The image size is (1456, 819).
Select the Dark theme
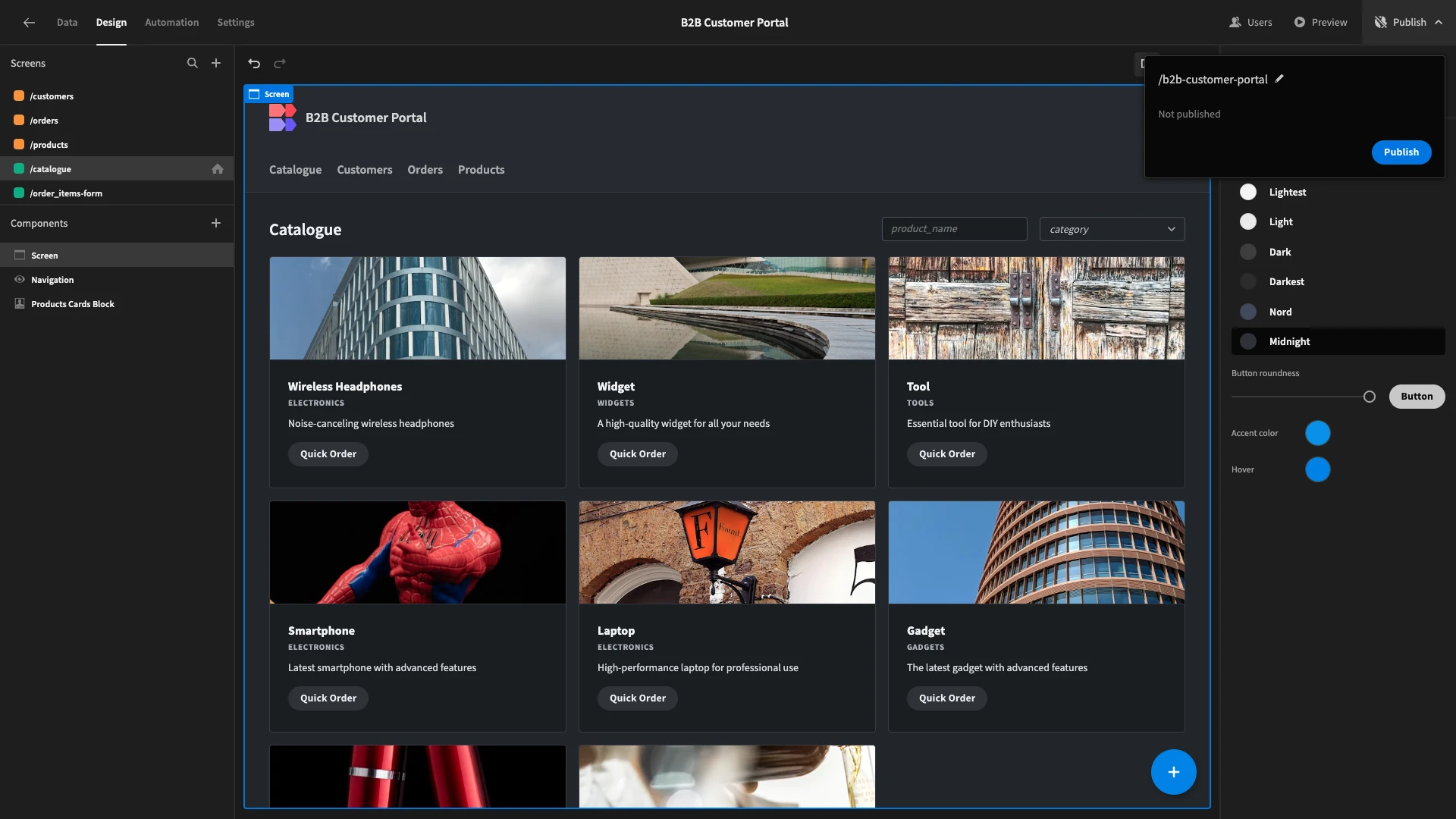point(1338,252)
